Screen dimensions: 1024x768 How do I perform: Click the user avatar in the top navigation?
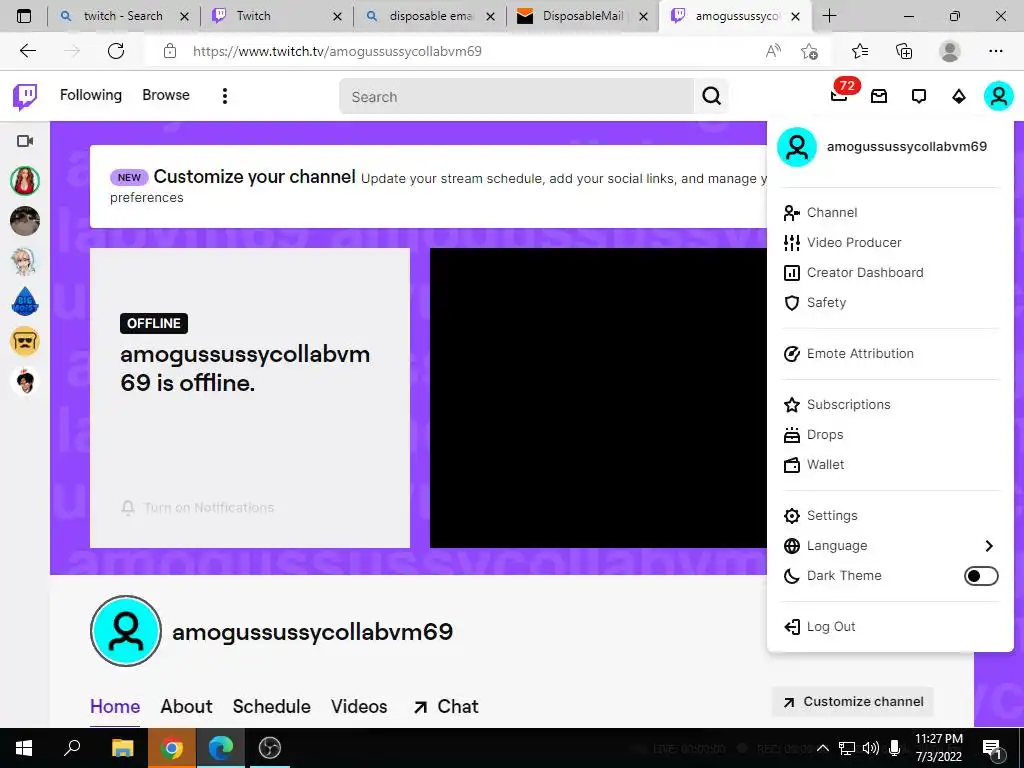(999, 96)
